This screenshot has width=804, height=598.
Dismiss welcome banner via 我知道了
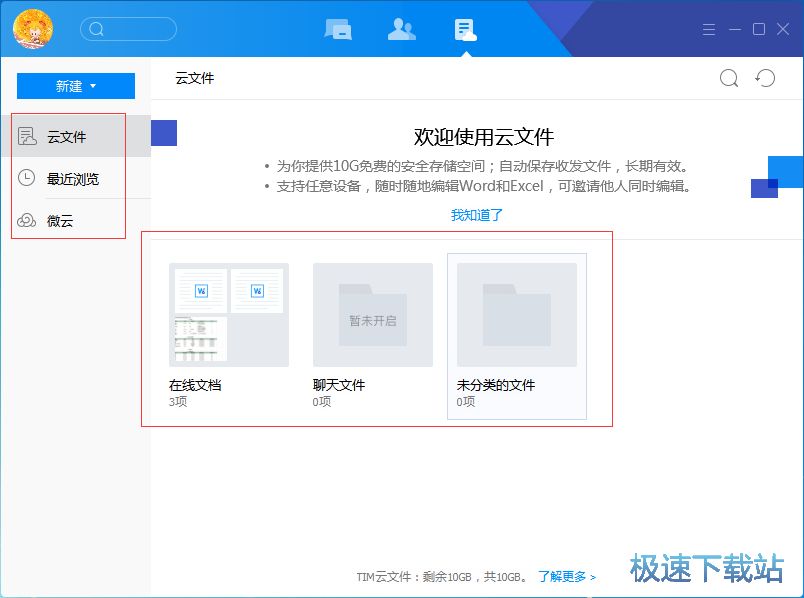[476, 215]
